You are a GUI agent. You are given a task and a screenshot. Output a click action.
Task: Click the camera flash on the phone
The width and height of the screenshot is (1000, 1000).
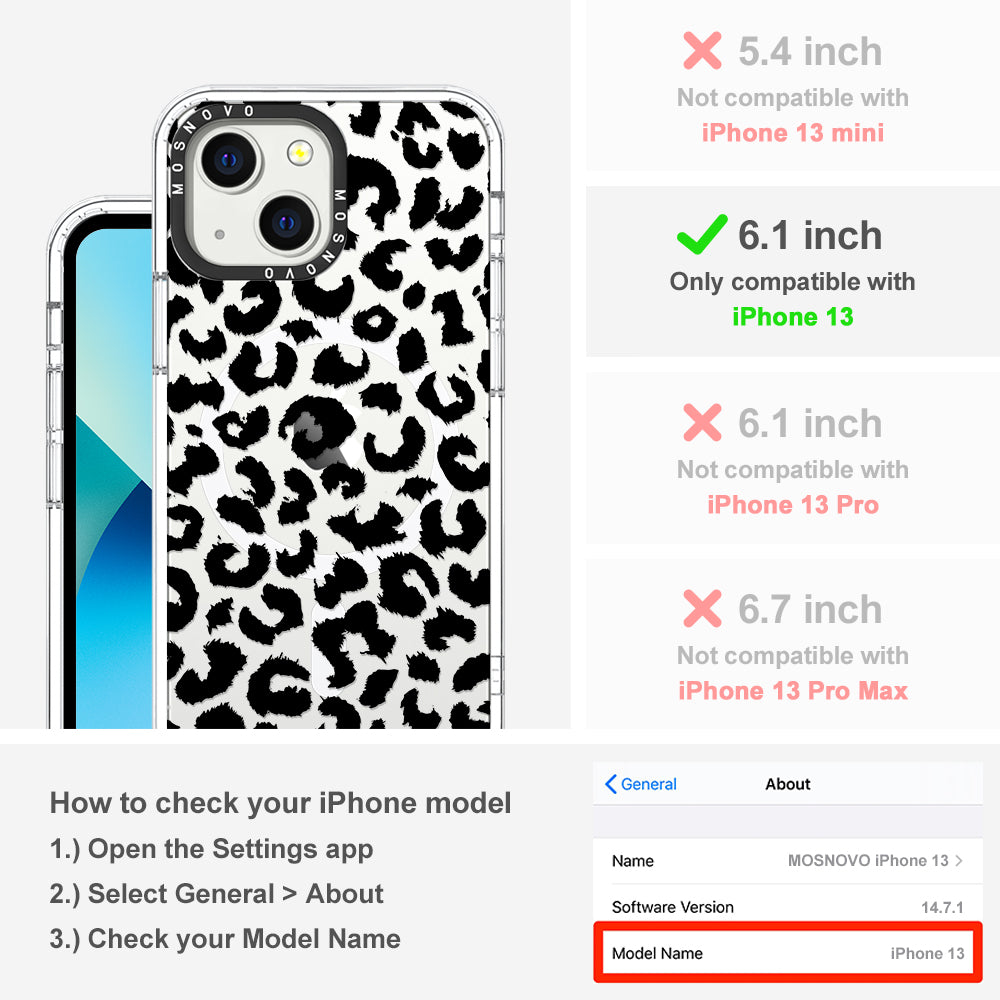coord(300,153)
